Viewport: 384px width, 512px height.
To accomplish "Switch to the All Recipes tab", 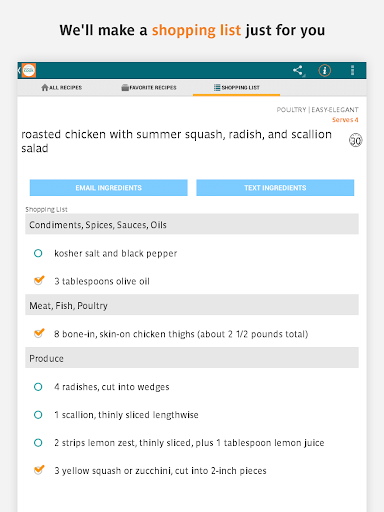I will coord(62,88).
